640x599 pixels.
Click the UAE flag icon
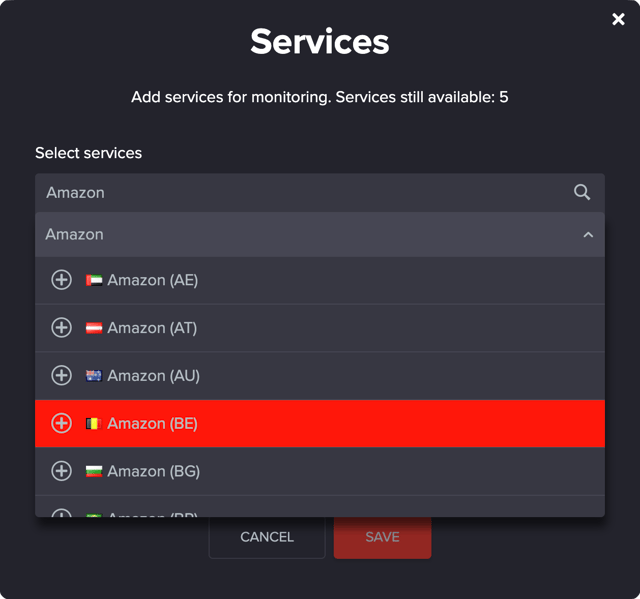click(94, 281)
